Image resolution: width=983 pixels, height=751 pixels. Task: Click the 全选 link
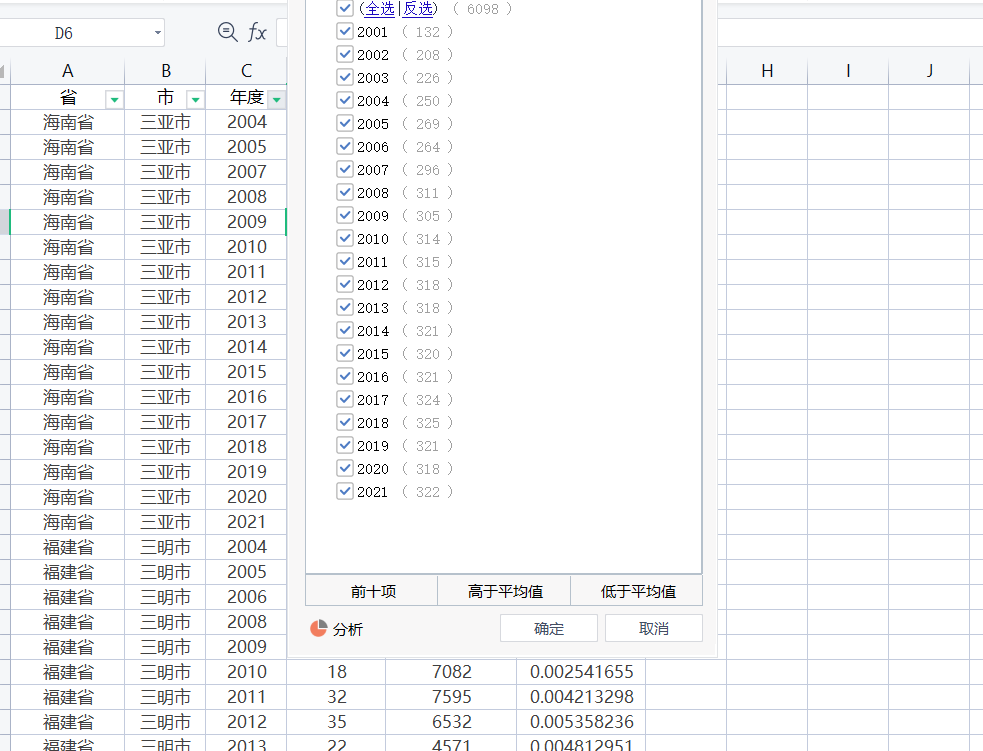tap(381, 9)
